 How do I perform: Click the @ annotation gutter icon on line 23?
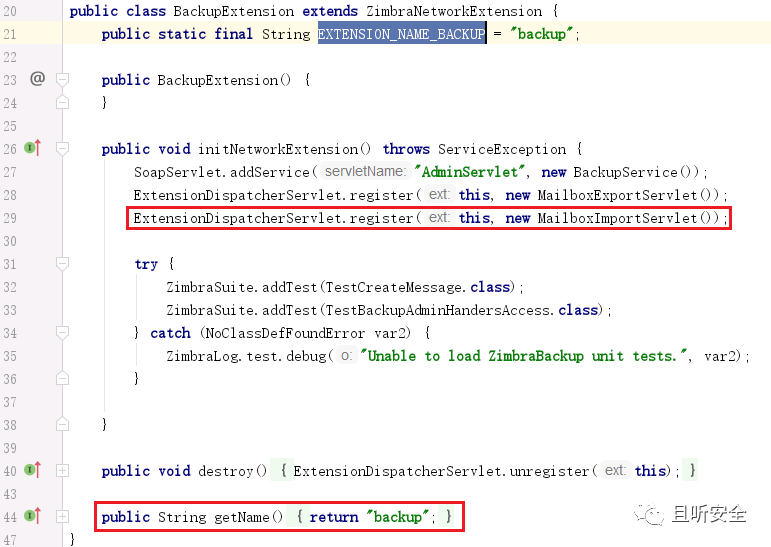37,79
